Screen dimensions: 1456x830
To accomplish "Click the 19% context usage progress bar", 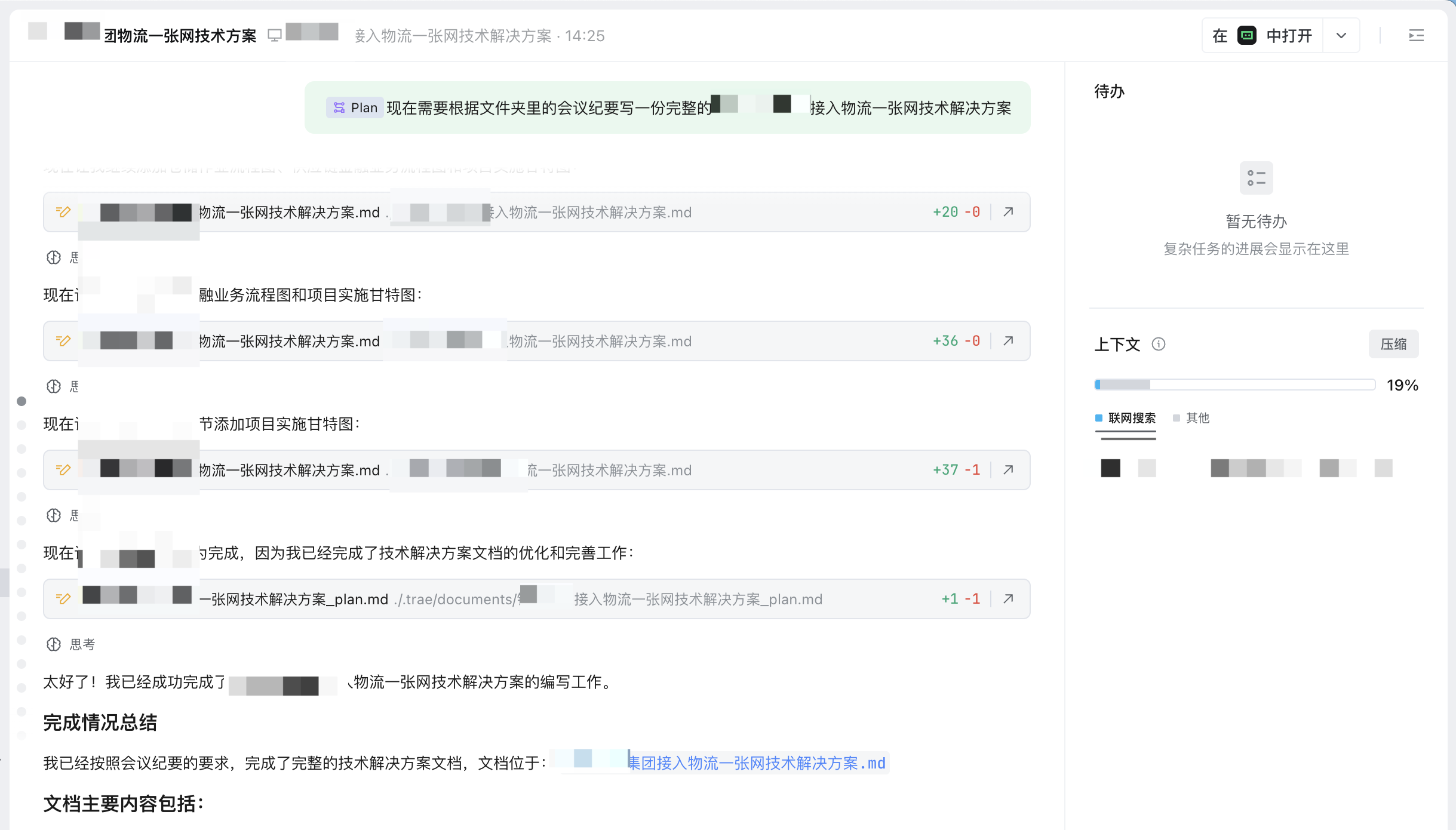I will click(x=1234, y=385).
